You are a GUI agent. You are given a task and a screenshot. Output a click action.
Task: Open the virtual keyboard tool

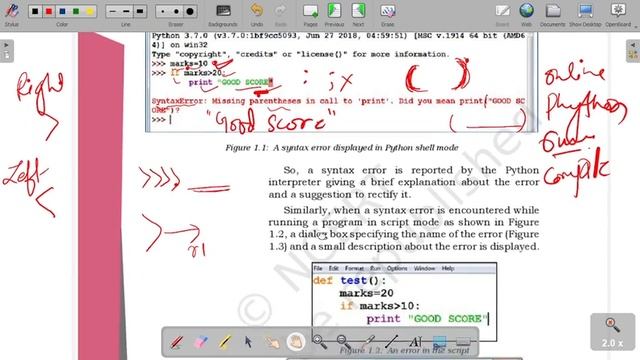pos(463,342)
